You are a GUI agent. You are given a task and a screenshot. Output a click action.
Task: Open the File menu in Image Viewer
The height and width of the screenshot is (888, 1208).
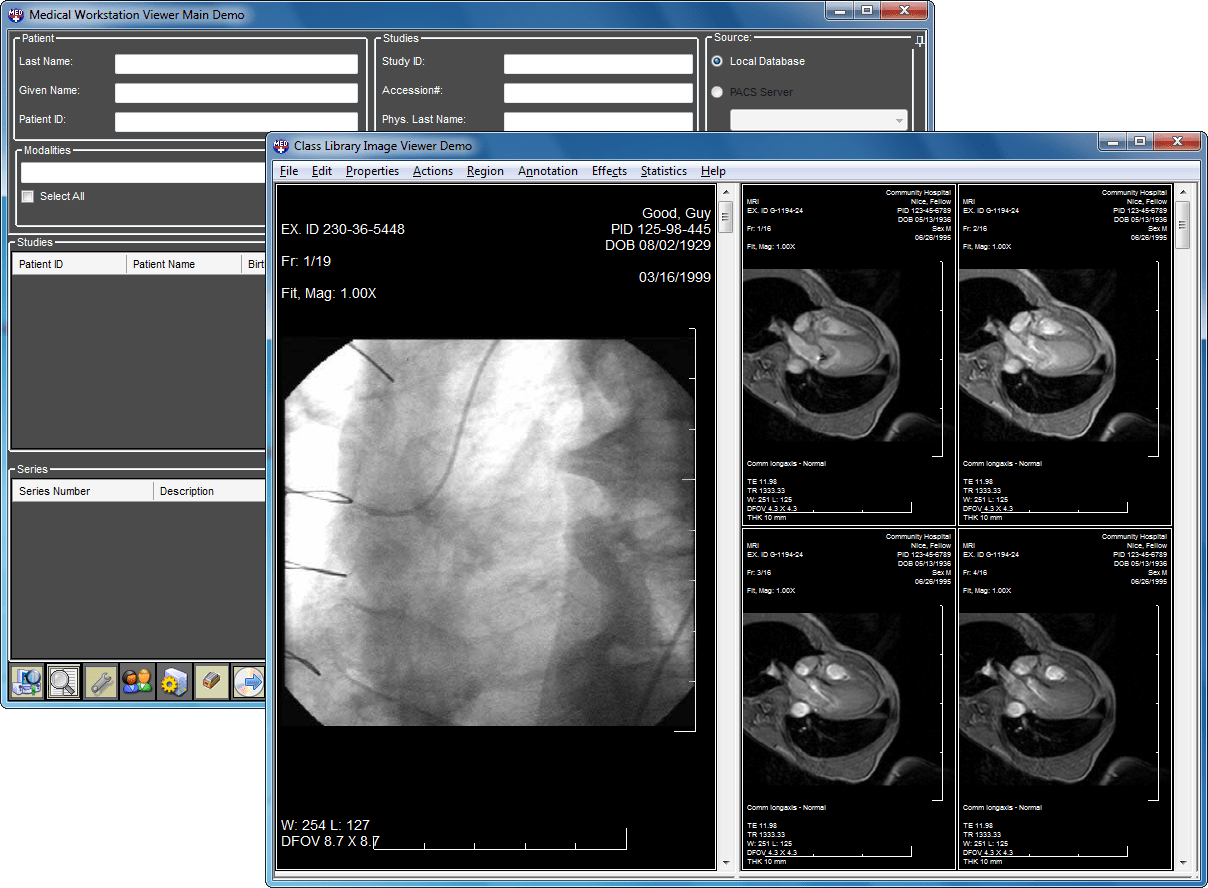tap(289, 171)
